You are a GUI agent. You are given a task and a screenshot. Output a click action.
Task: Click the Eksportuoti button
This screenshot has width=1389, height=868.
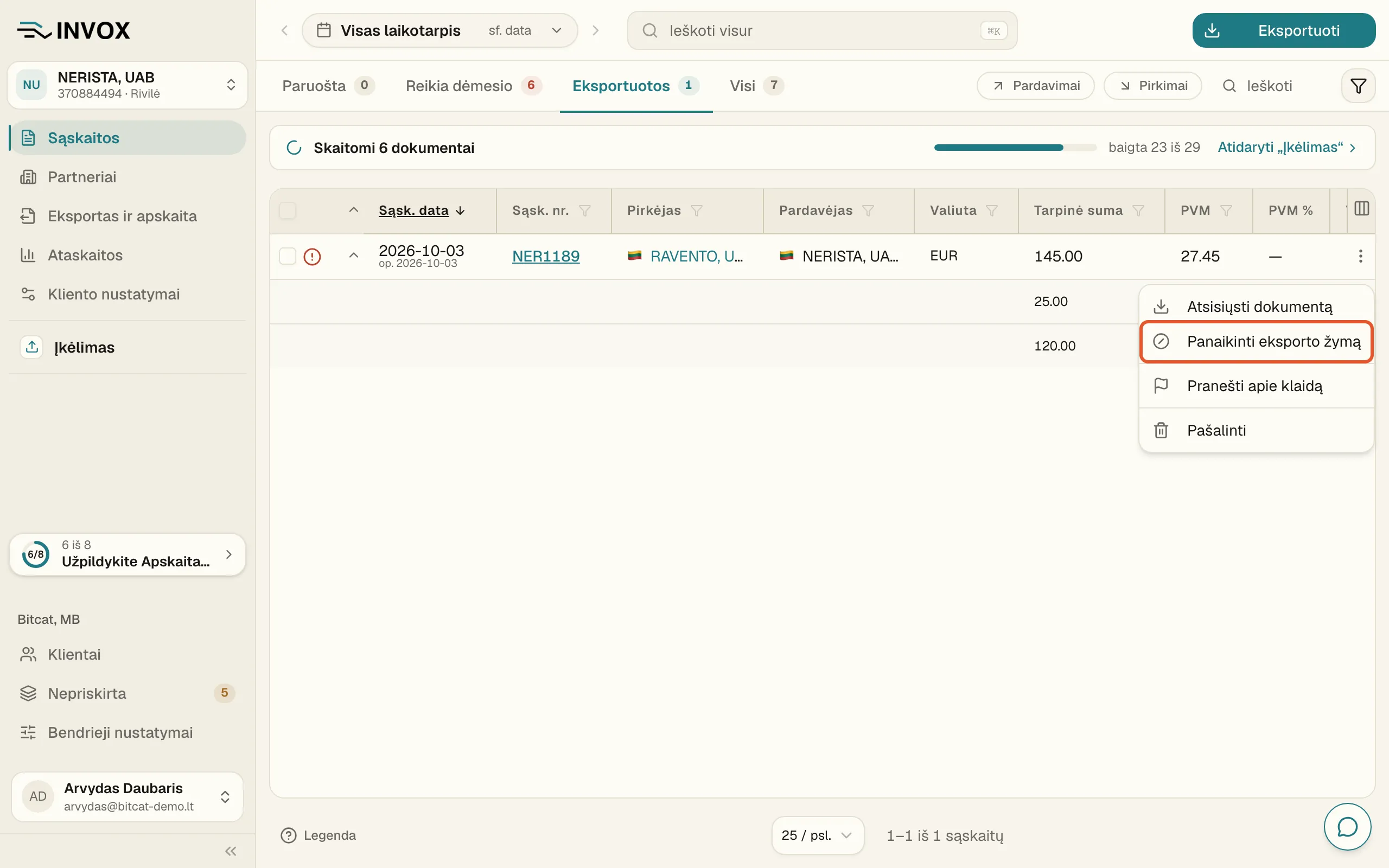point(1284,30)
